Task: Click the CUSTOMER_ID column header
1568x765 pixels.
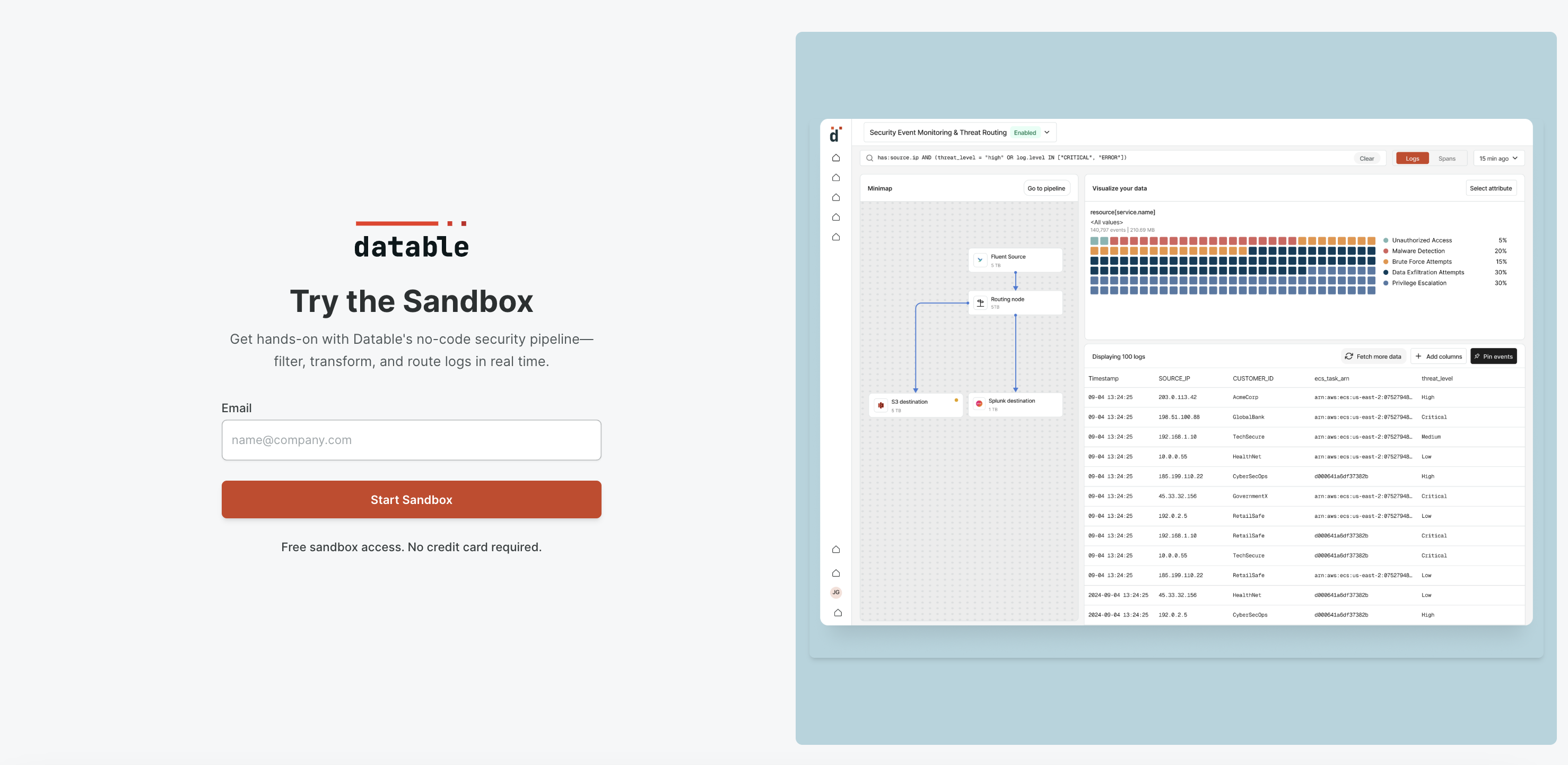Action: pos(1253,379)
